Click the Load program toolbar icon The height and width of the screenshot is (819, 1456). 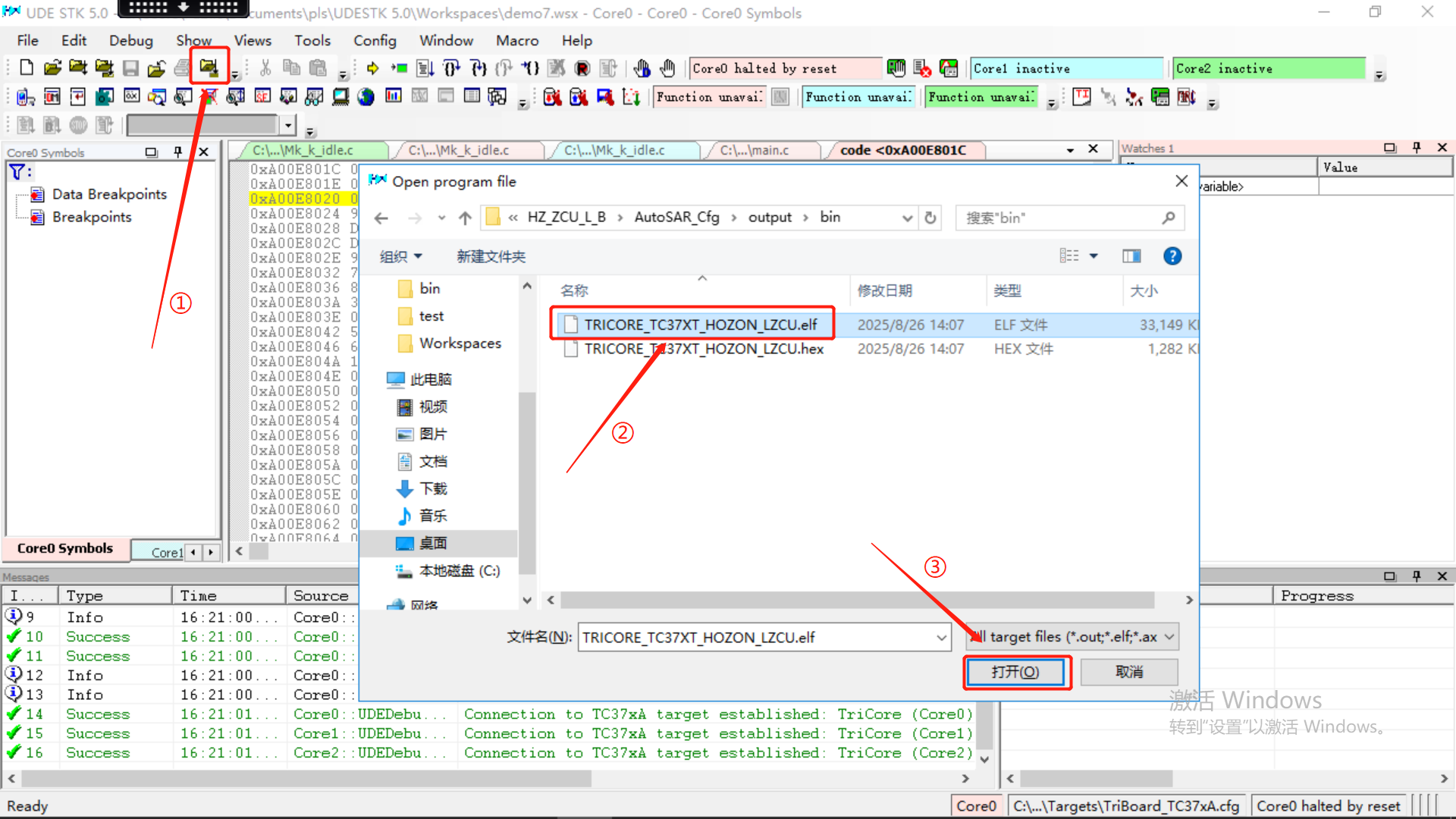click(x=209, y=68)
